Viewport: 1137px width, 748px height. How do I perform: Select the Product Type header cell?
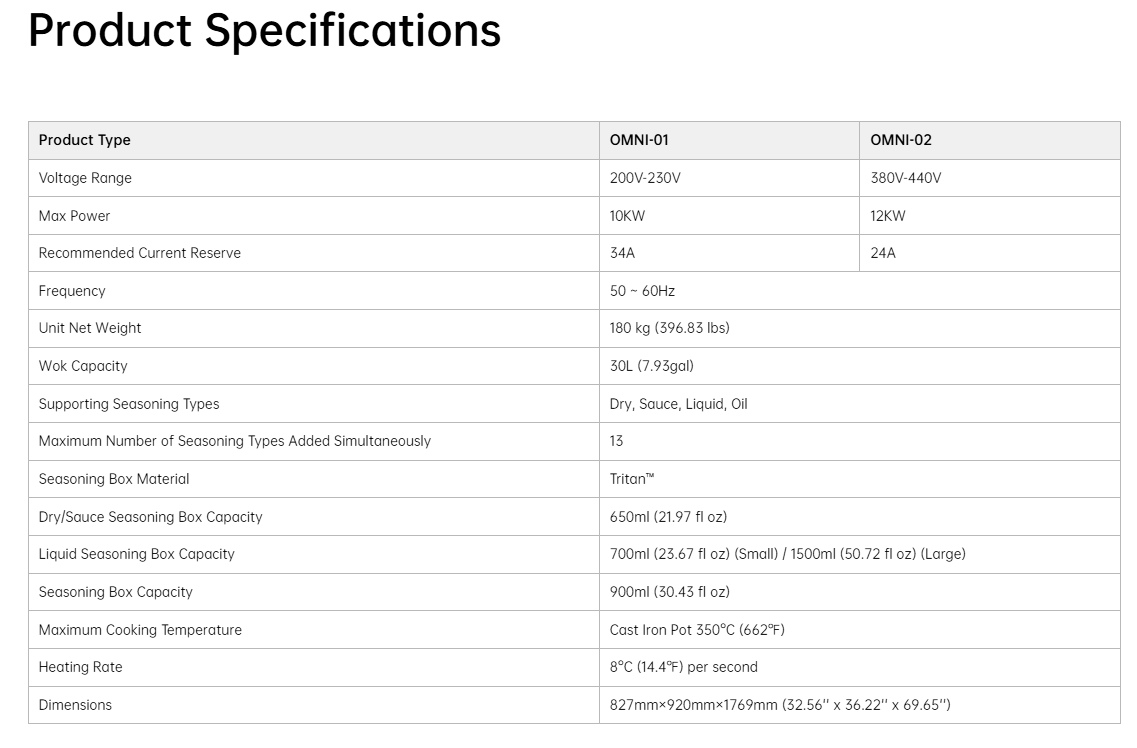pos(314,141)
